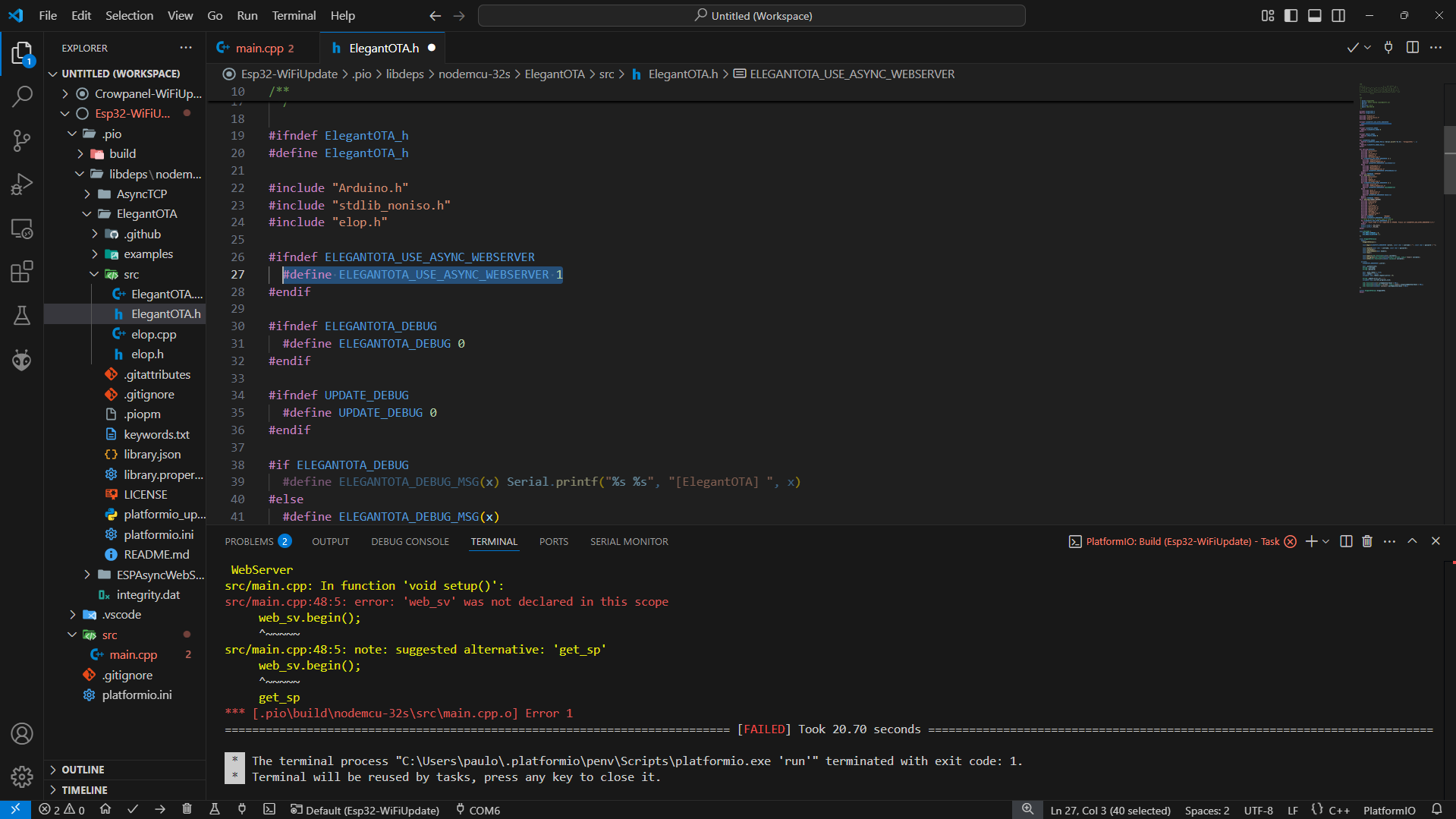Image resolution: width=1456 pixels, height=819 pixels.
Task: Click Spaces: 2 indentation setting
Action: coord(1206,810)
